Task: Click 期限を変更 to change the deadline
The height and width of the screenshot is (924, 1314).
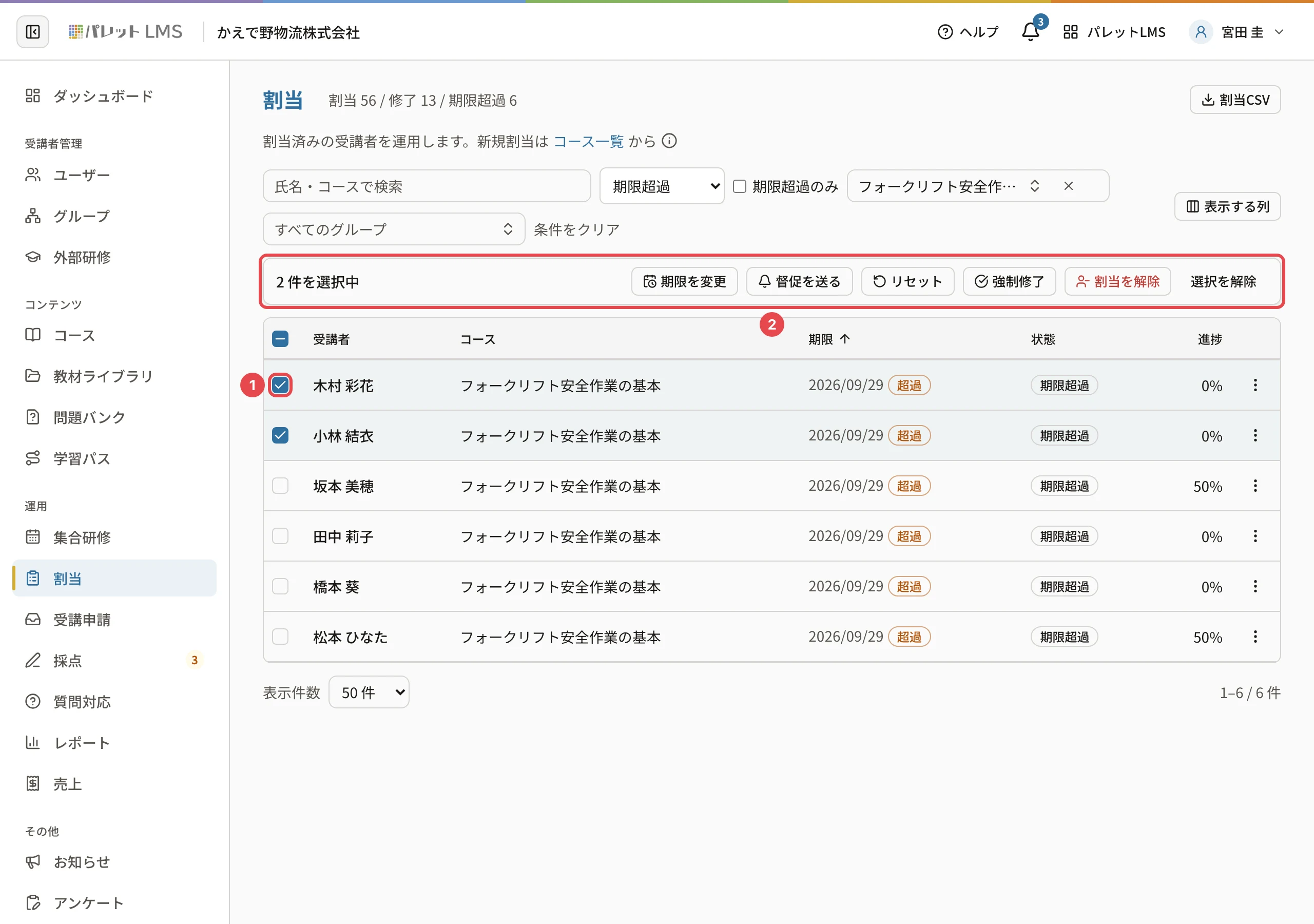Action: pos(685,282)
